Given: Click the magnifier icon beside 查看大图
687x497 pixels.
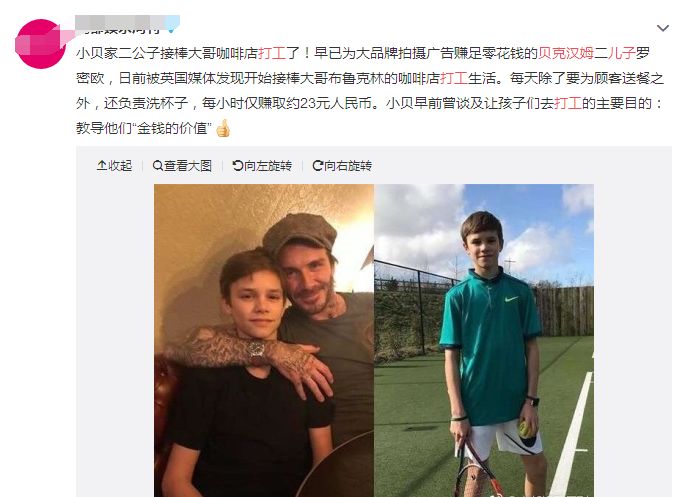Looking at the screenshot, I should click(157, 166).
